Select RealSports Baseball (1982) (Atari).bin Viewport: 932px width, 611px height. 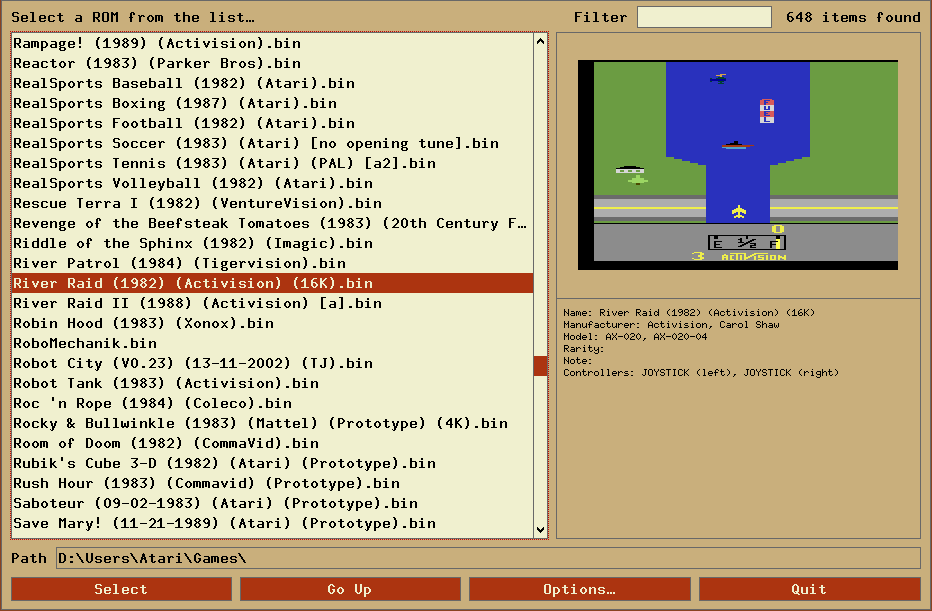[272, 83]
